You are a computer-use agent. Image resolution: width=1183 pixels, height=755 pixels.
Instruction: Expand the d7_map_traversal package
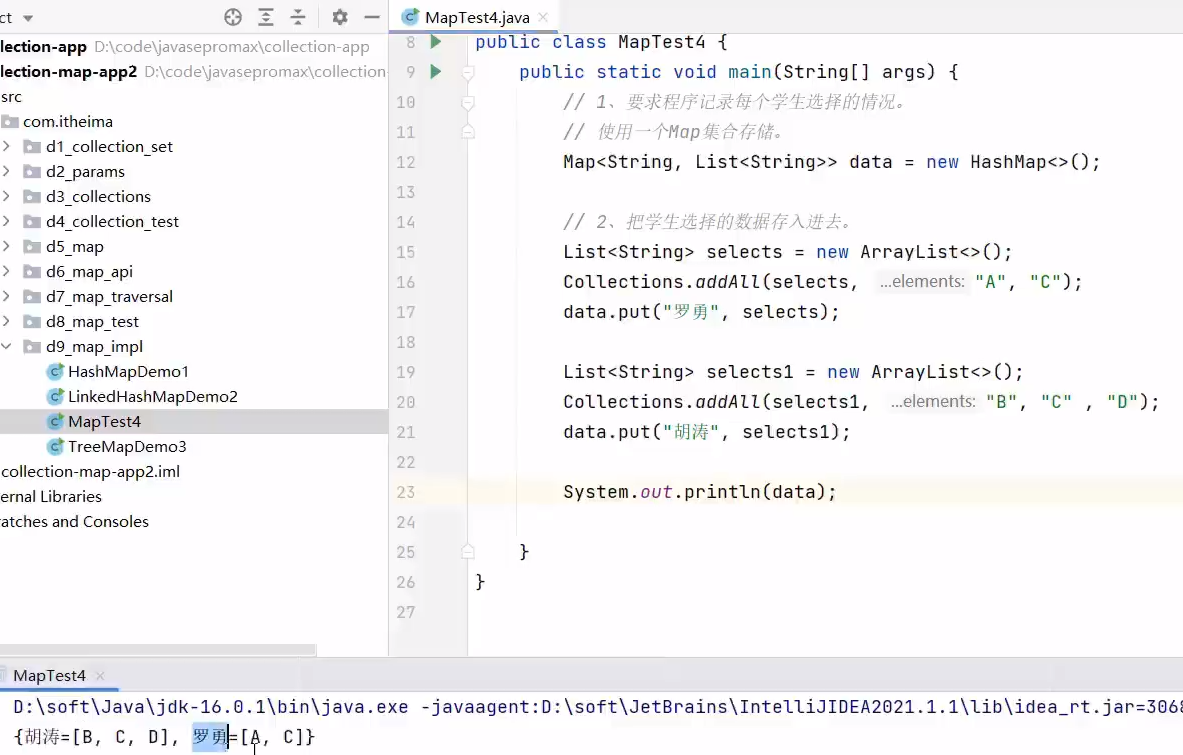tap(6, 296)
